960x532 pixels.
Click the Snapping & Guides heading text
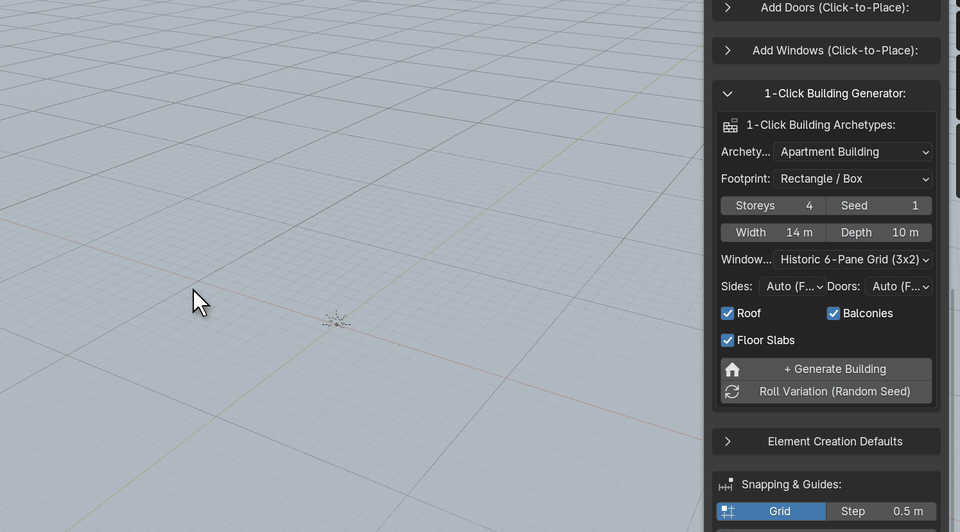click(x=791, y=484)
